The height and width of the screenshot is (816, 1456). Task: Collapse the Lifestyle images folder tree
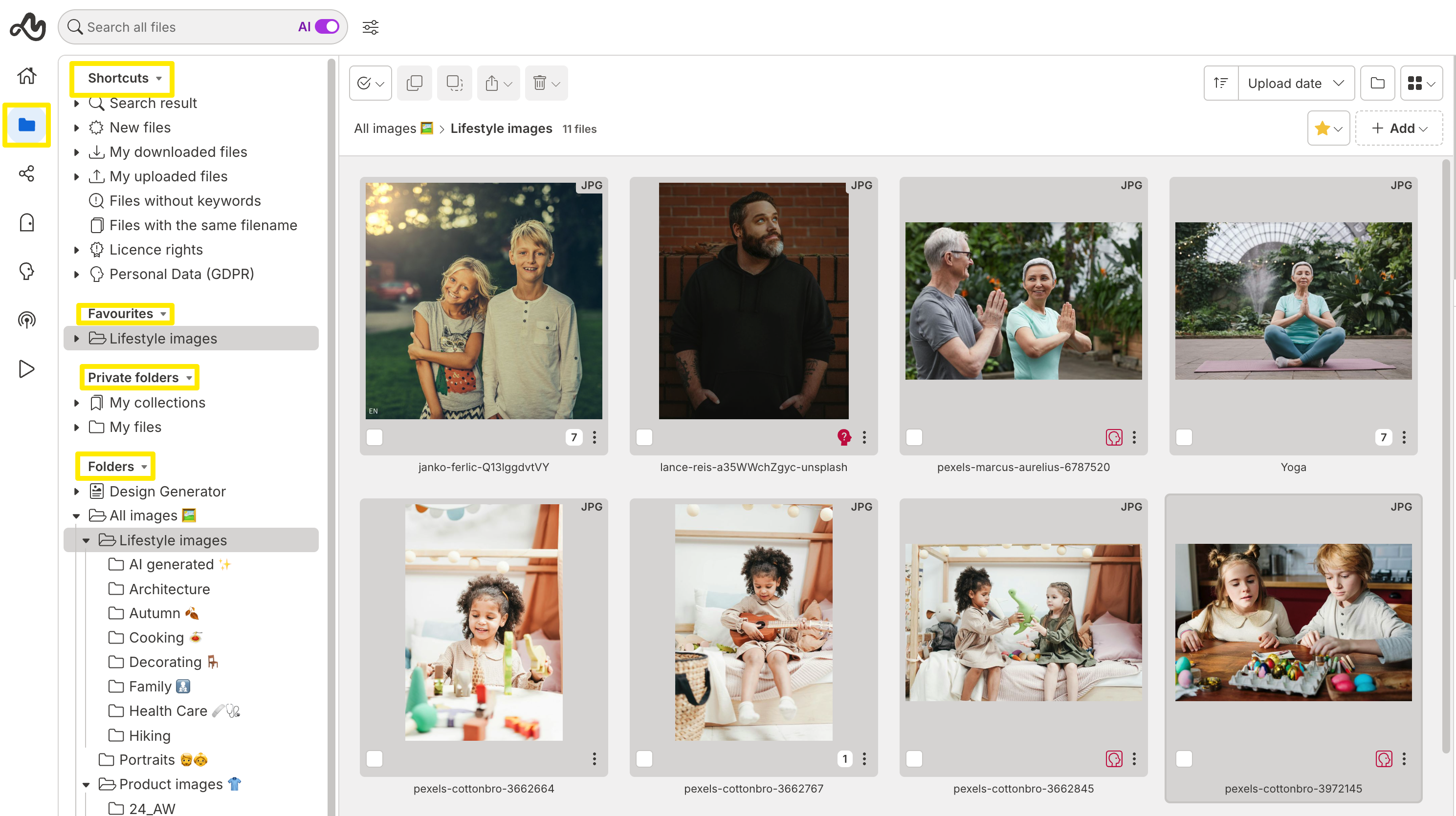(86, 540)
